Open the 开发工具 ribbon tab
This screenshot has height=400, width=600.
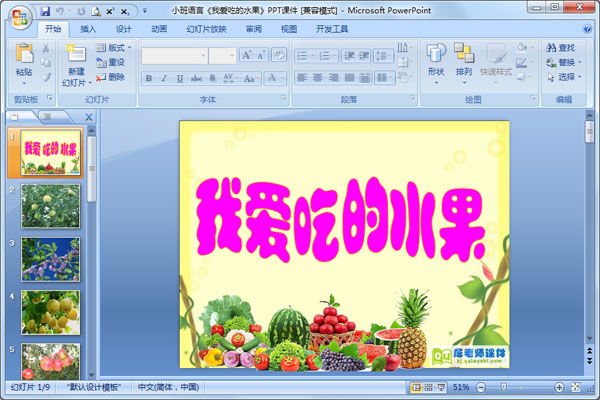pyautogui.click(x=332, y=29)
